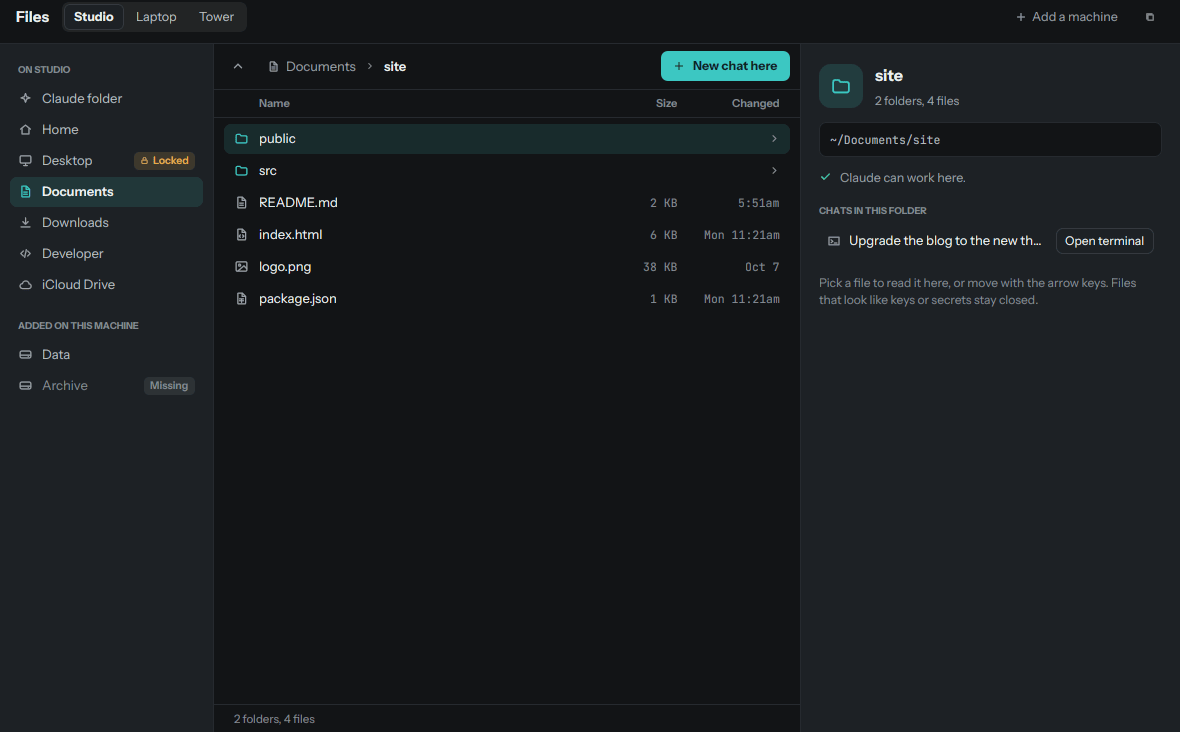This screenshot has height=732, width=1180.
Task: Click the Missing badge next to Archive
Action: click(169, 385)
